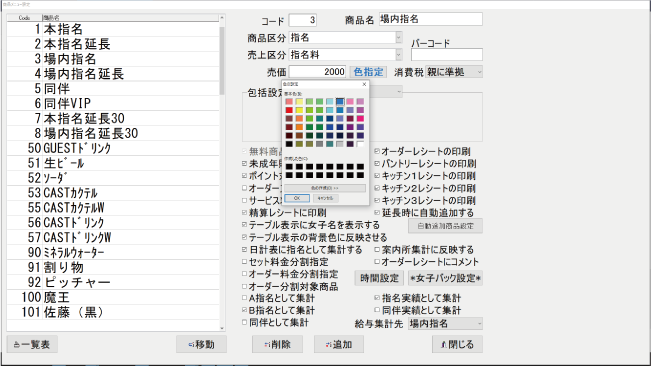This screenshot has height=366, width=651.
Task: Open the 商品区分 dropdown
Action: point(399,38)
